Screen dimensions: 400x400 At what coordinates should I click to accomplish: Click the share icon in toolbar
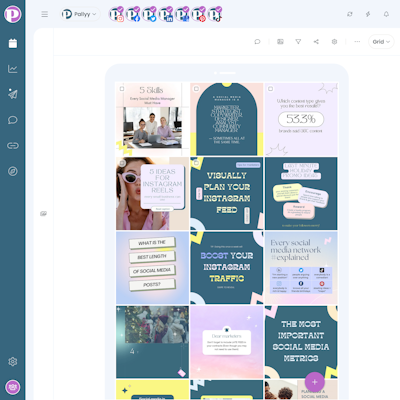tap(316, 42)
